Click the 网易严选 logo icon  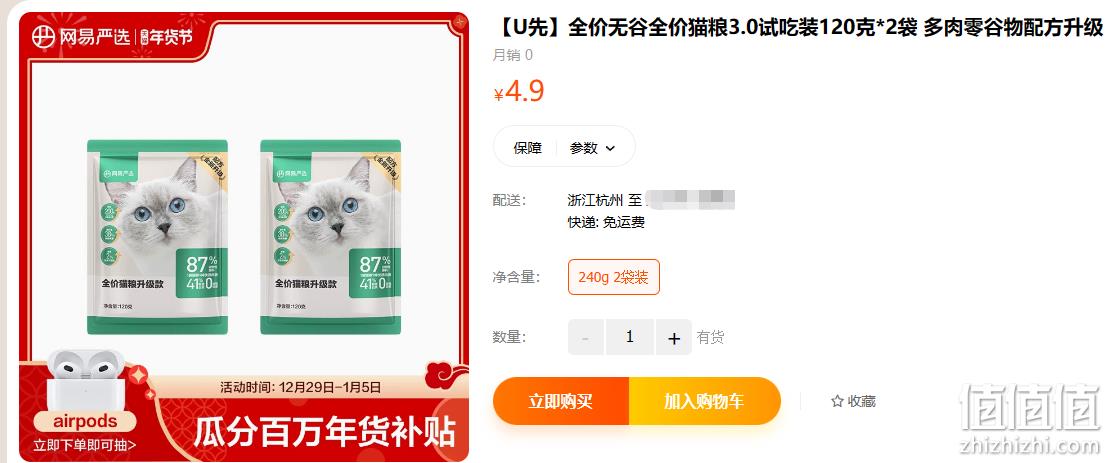point(44,37)
